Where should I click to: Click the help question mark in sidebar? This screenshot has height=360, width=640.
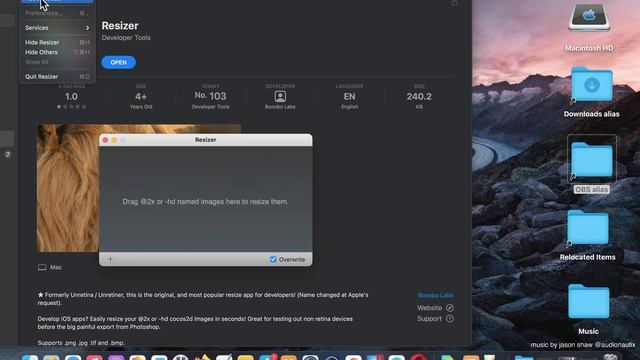(7, 155)
